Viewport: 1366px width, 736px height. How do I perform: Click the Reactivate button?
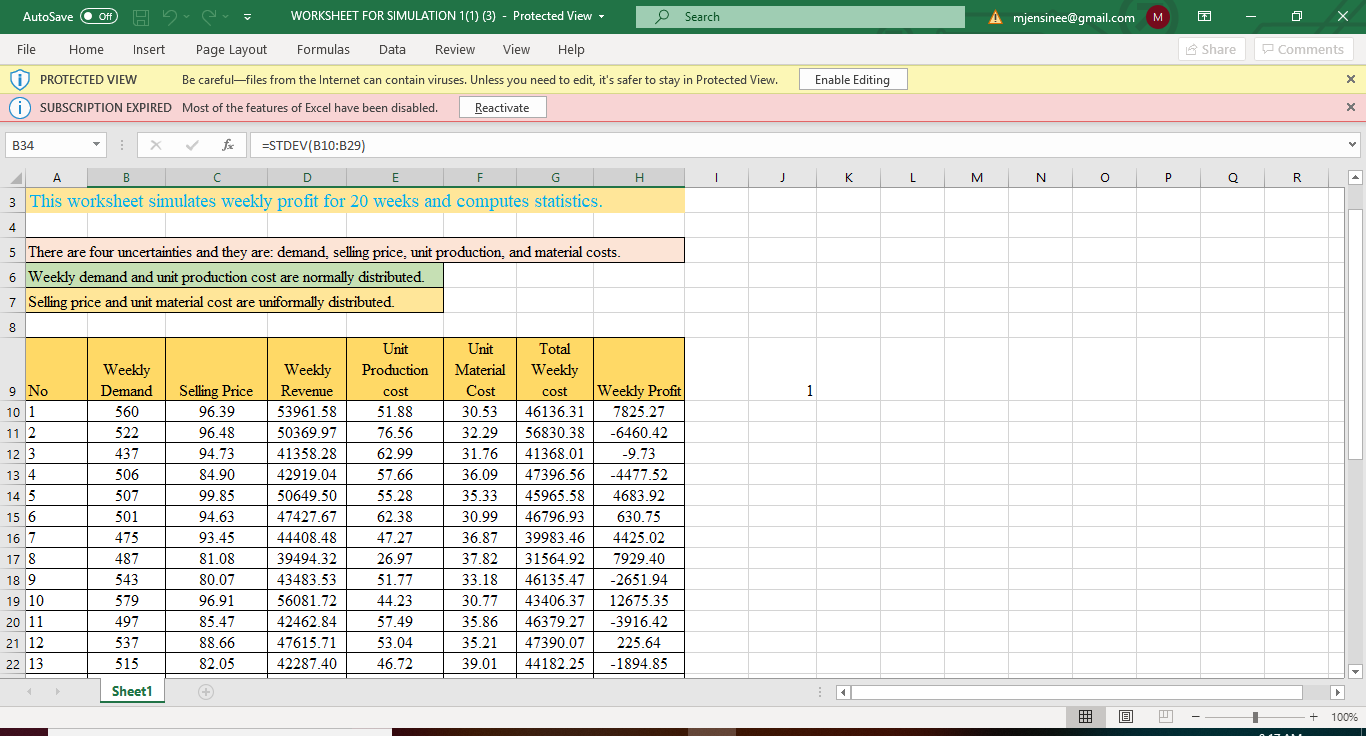(x=502, y=108)
